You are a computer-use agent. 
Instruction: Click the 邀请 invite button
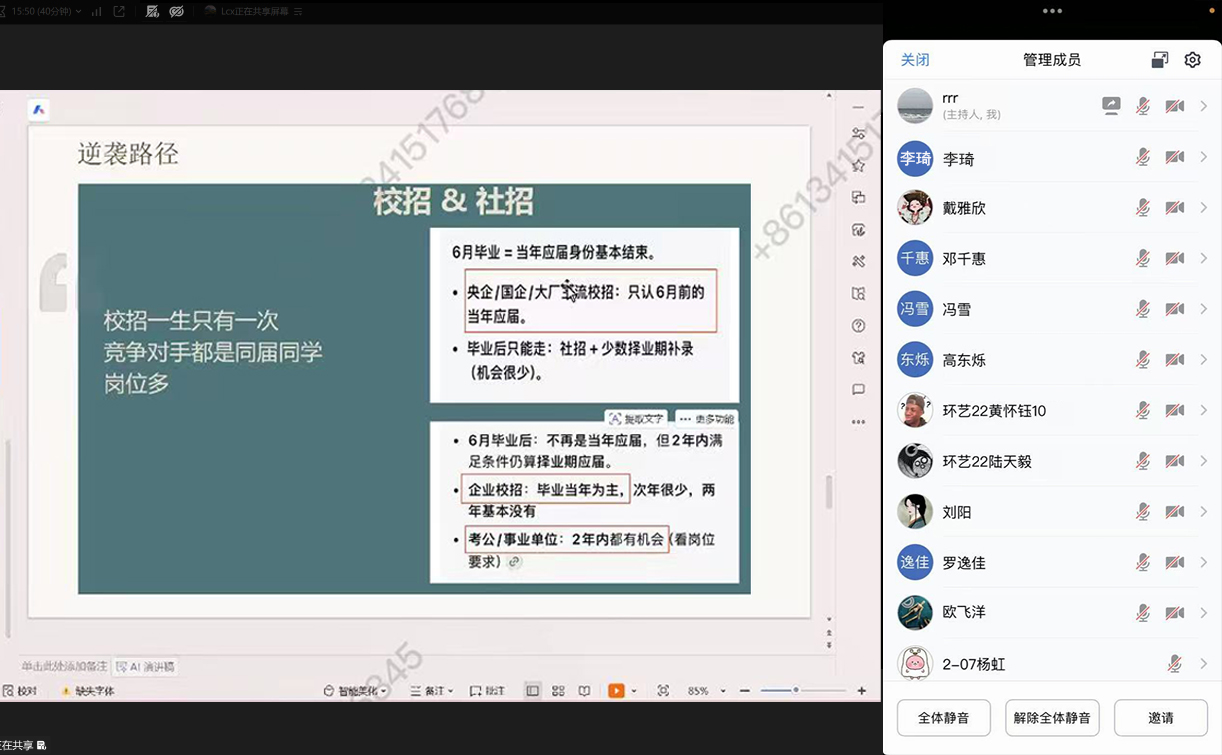click(1160, 718)
